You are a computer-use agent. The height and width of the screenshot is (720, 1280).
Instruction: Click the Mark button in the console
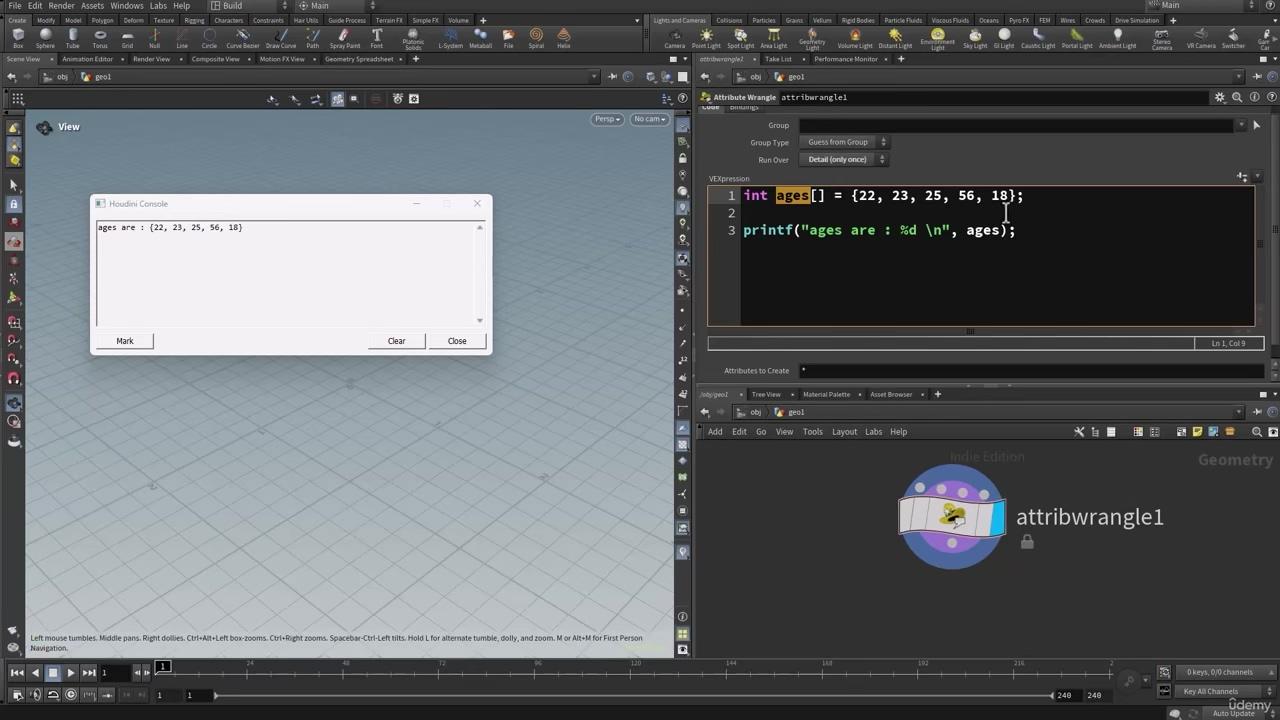[125, 341]
